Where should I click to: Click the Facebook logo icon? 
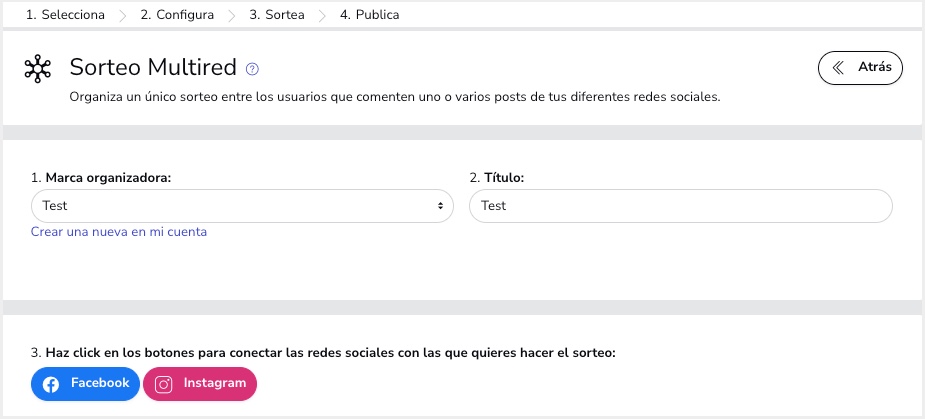pos(51,384)
